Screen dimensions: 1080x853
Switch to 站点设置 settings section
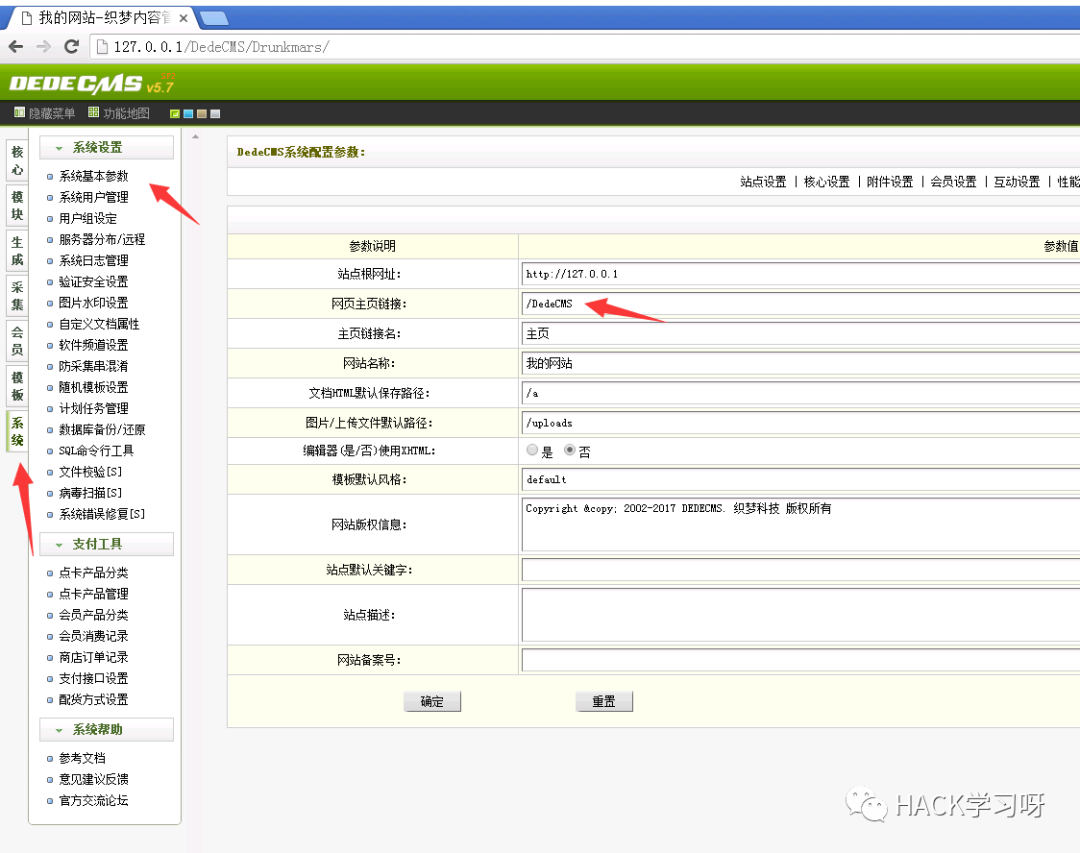coord(763,182)
